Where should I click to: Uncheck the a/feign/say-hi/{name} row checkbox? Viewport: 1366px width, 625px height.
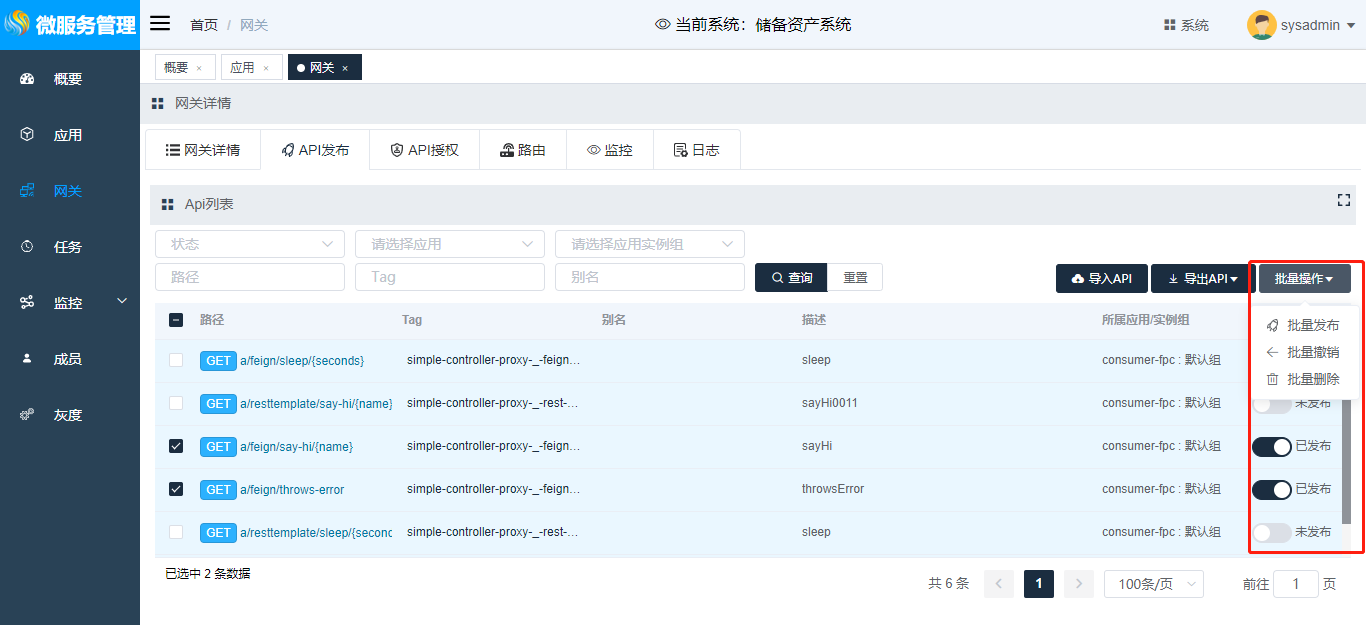point(176,447)
